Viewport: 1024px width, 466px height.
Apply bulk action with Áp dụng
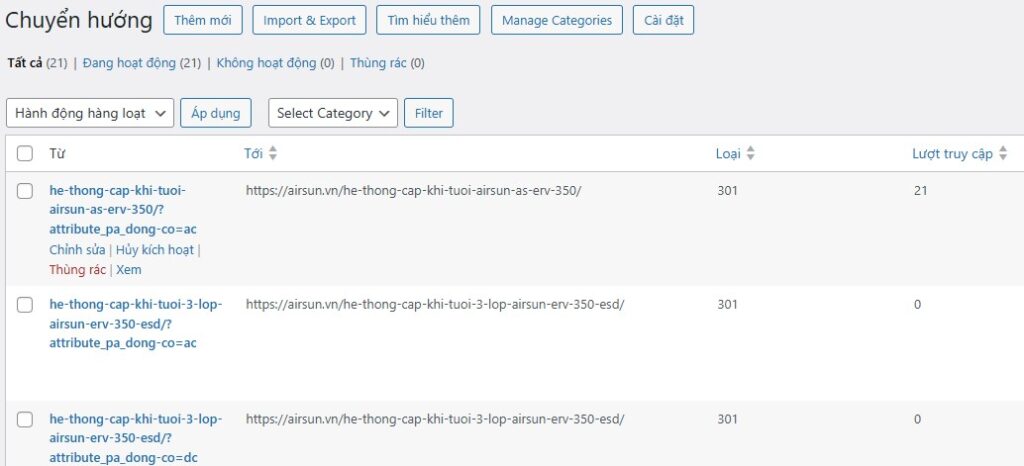(216, 113)
